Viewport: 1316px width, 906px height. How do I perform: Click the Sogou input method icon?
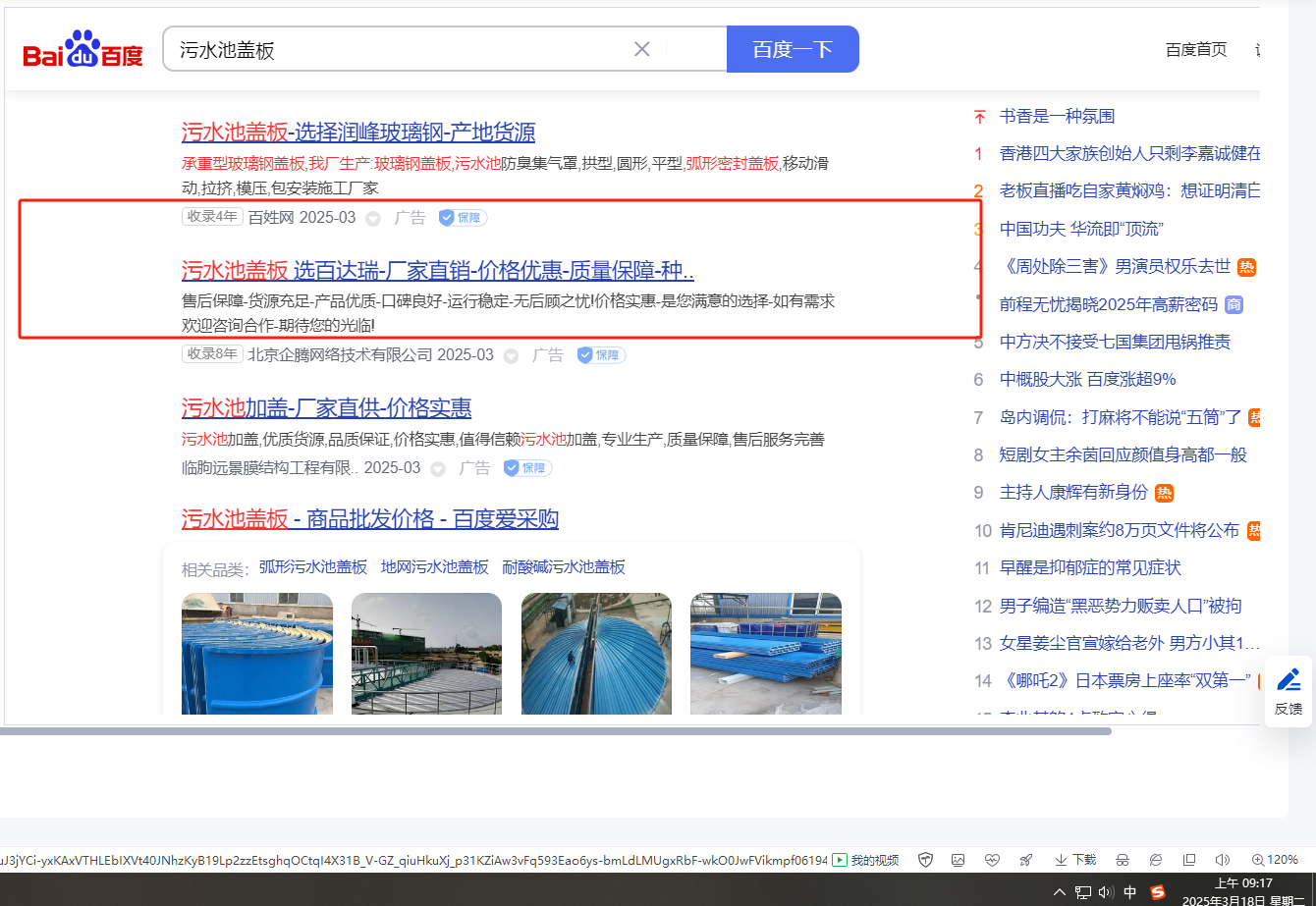point(1158,892)
